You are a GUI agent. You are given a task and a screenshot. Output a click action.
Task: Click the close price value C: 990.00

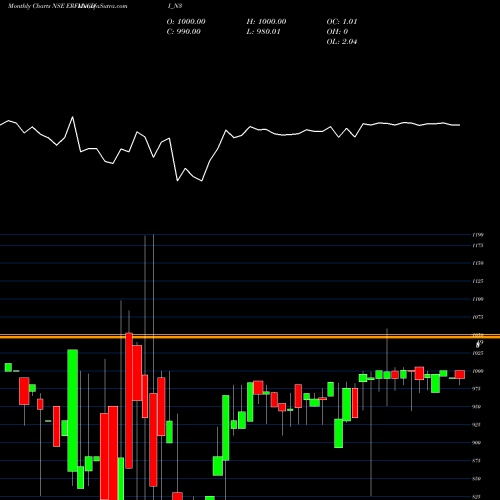tap(184, 32)
